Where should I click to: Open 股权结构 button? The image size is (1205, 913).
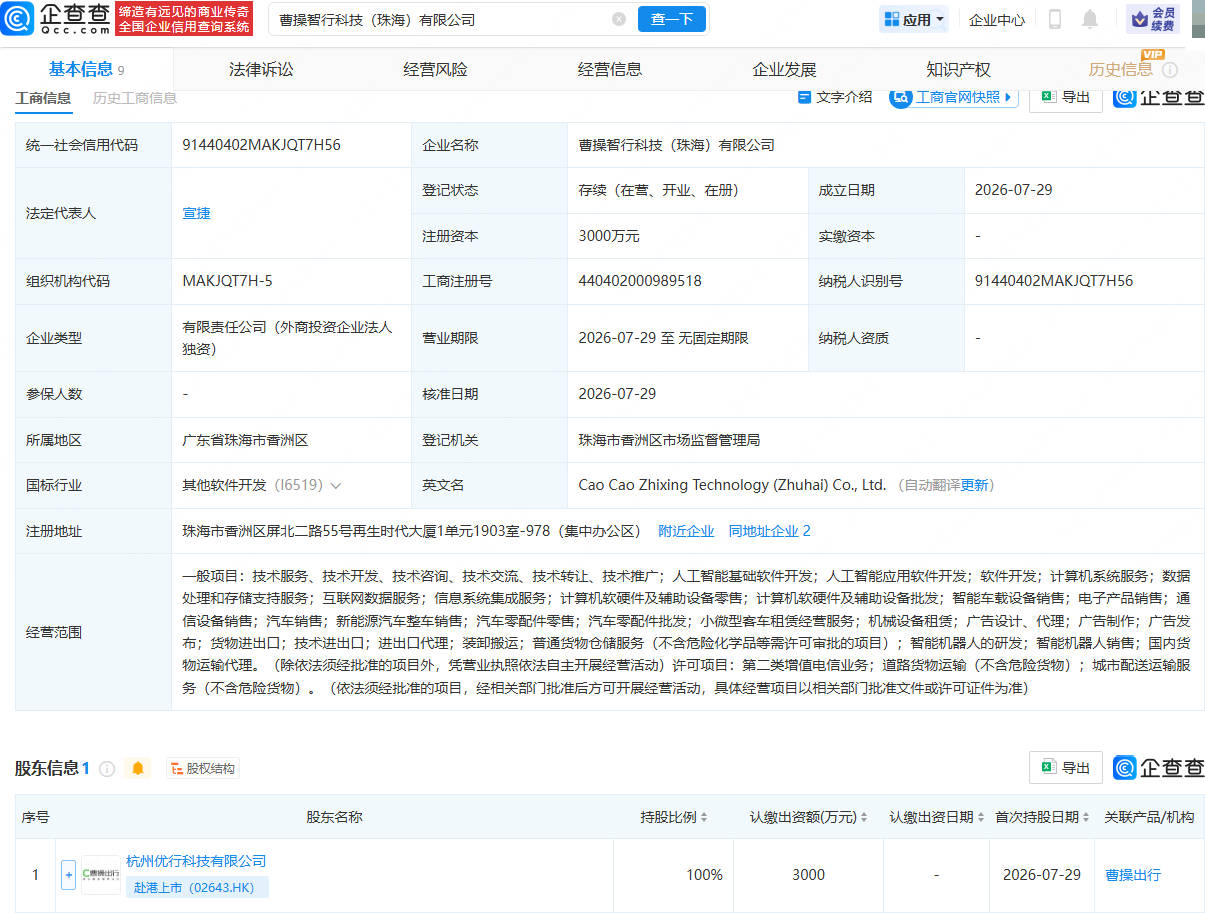point(203,768)
